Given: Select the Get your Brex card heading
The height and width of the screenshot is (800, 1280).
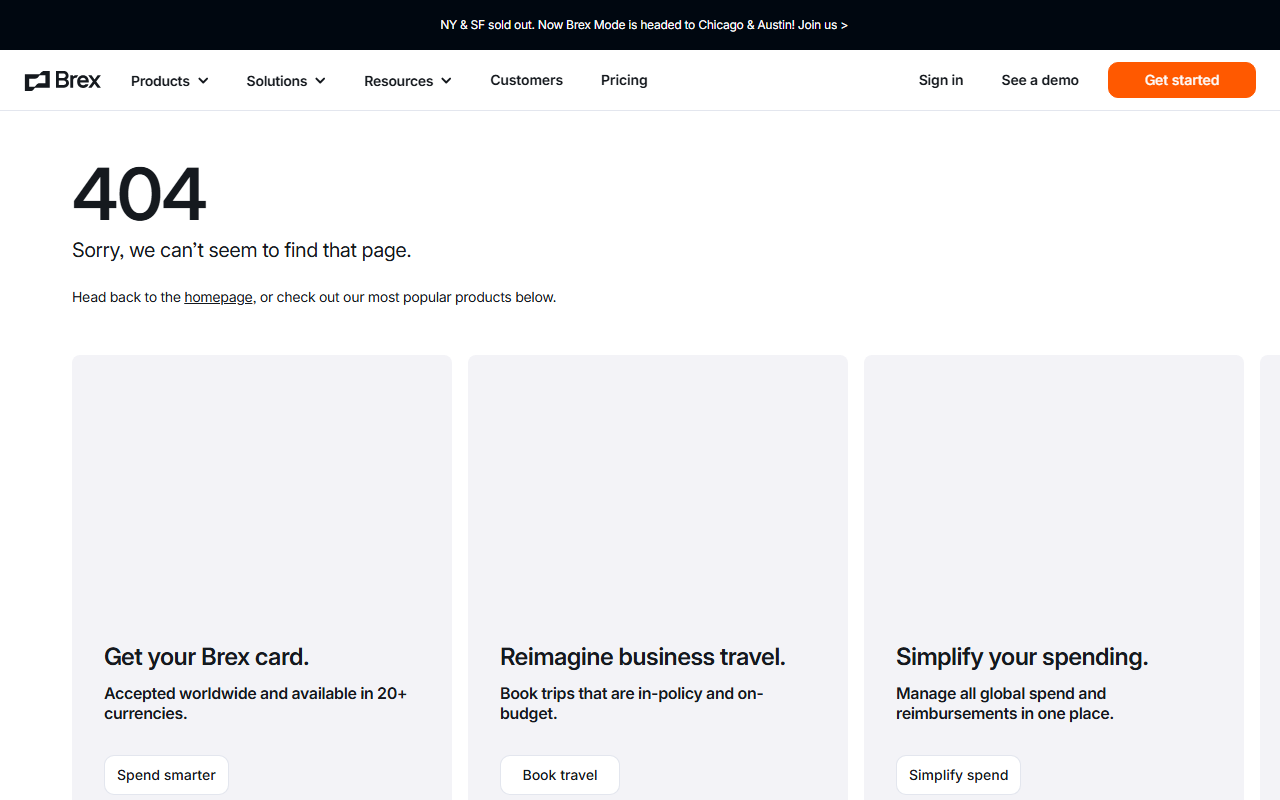Looking at the screenshot, I should 206,657.
